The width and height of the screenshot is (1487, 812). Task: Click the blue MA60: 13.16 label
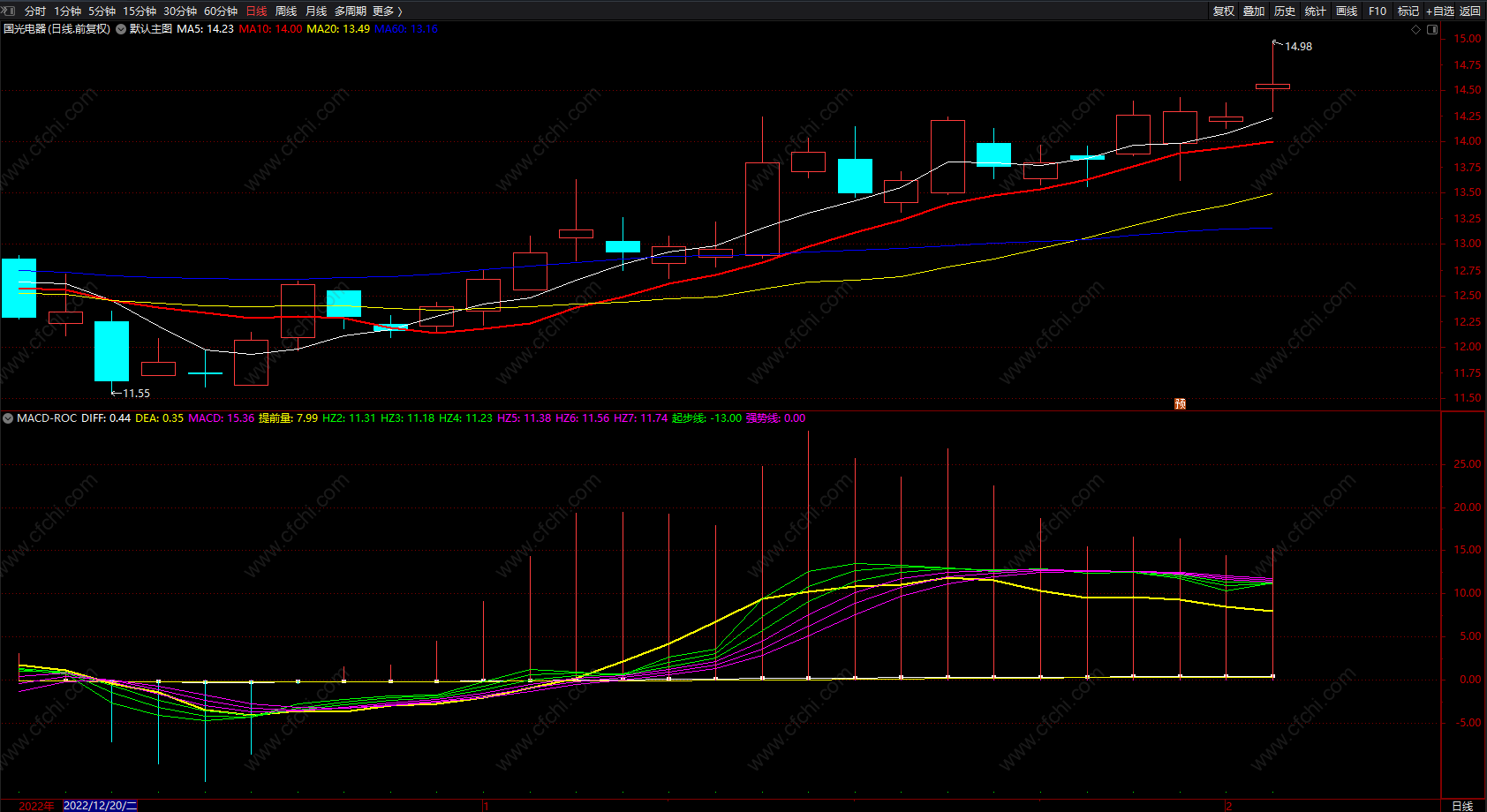(406, 29)
